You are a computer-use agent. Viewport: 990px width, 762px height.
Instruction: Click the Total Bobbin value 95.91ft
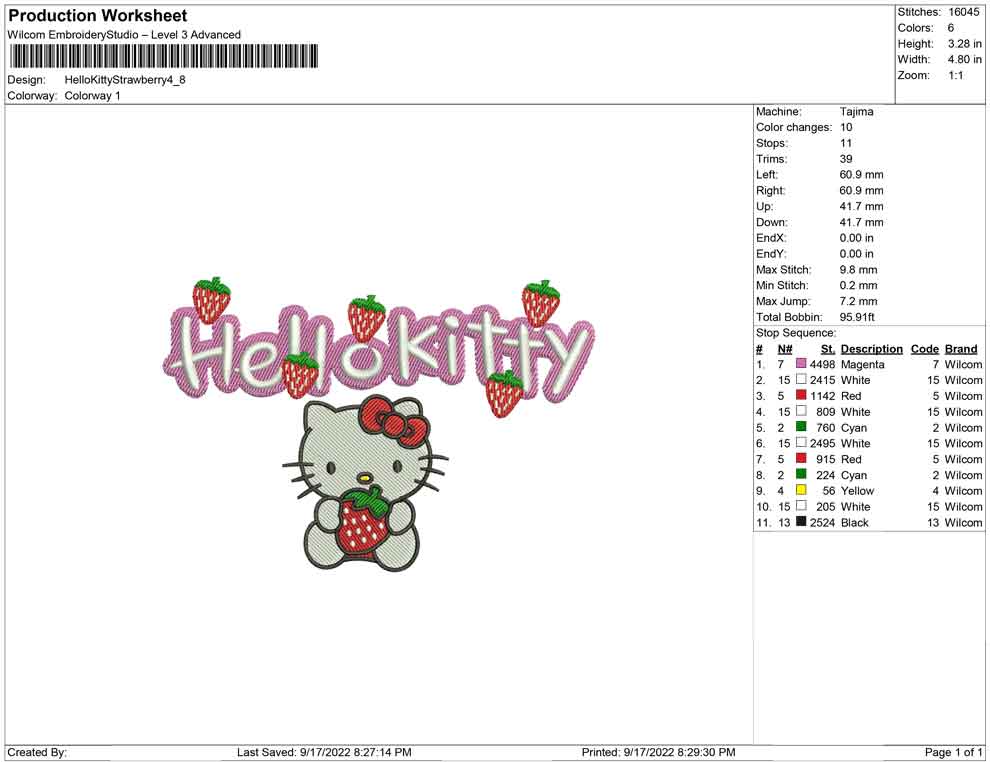[x=857, y=317]
